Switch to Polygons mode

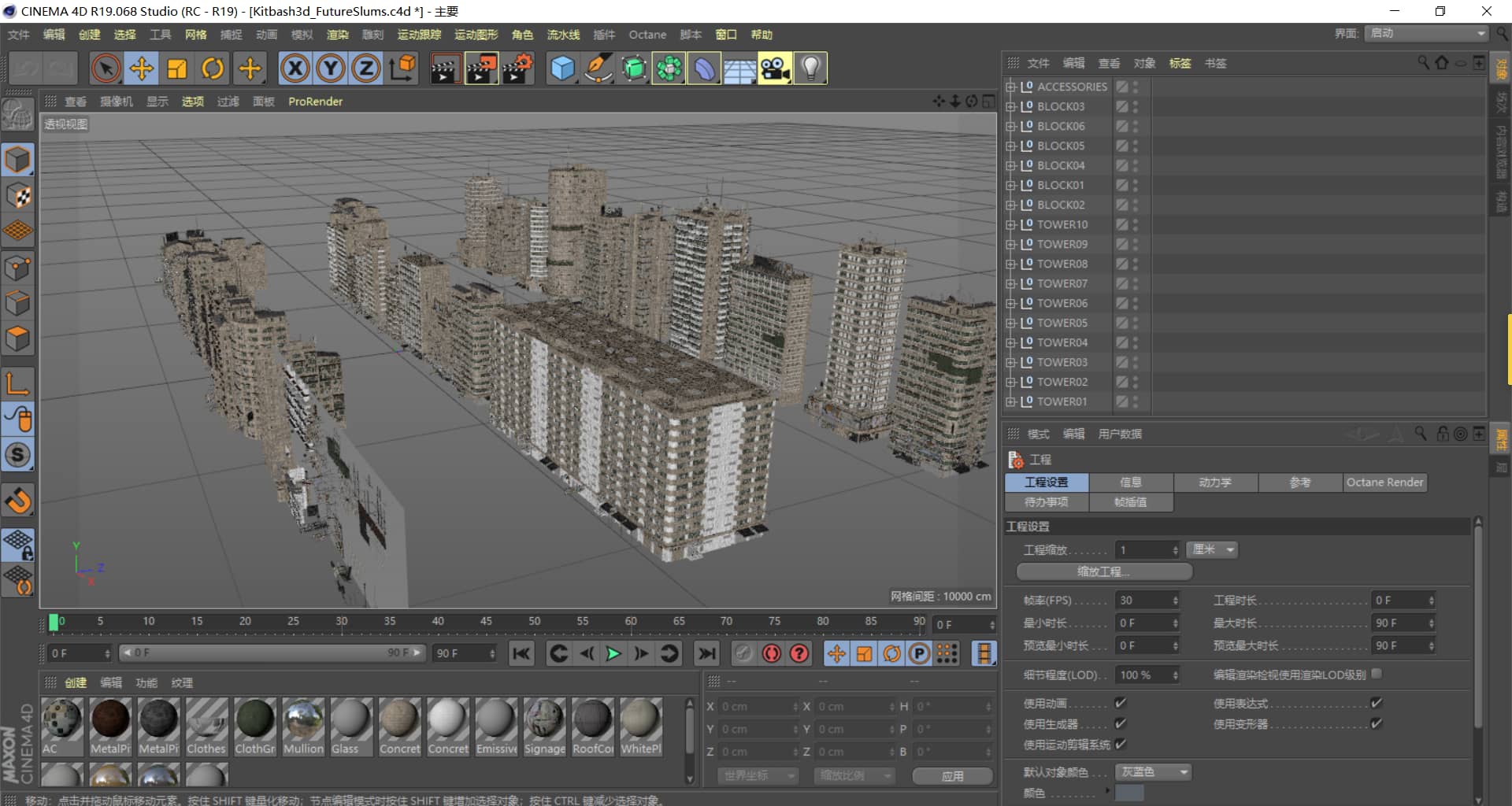pyautogui.click(x=17, y=339)
